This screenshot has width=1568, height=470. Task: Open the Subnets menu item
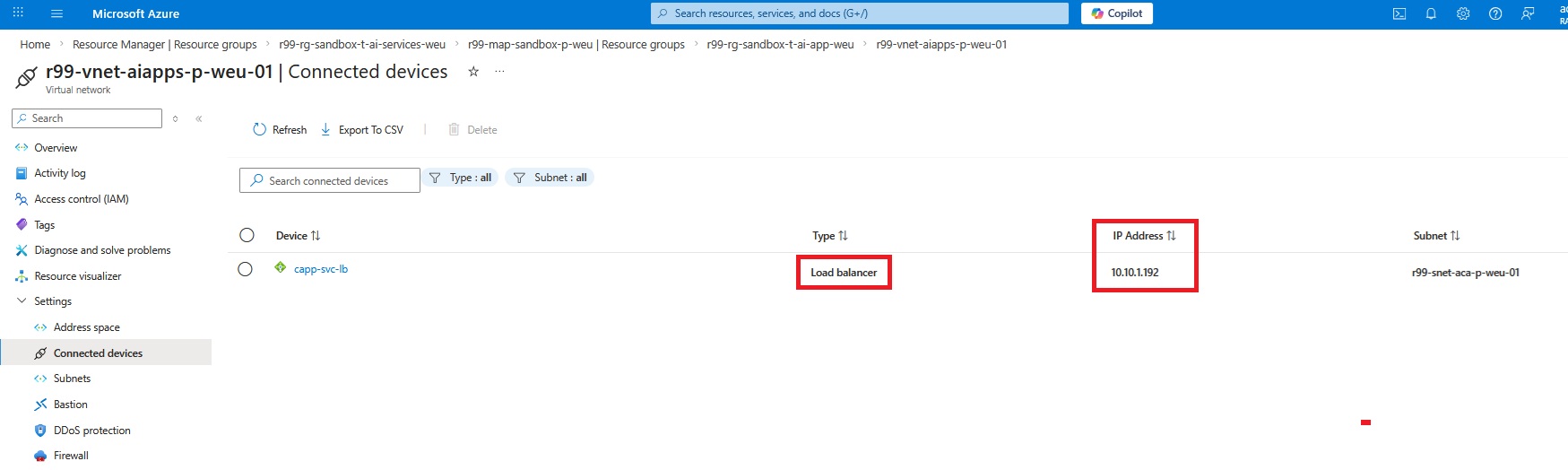[x=72, y=379]
